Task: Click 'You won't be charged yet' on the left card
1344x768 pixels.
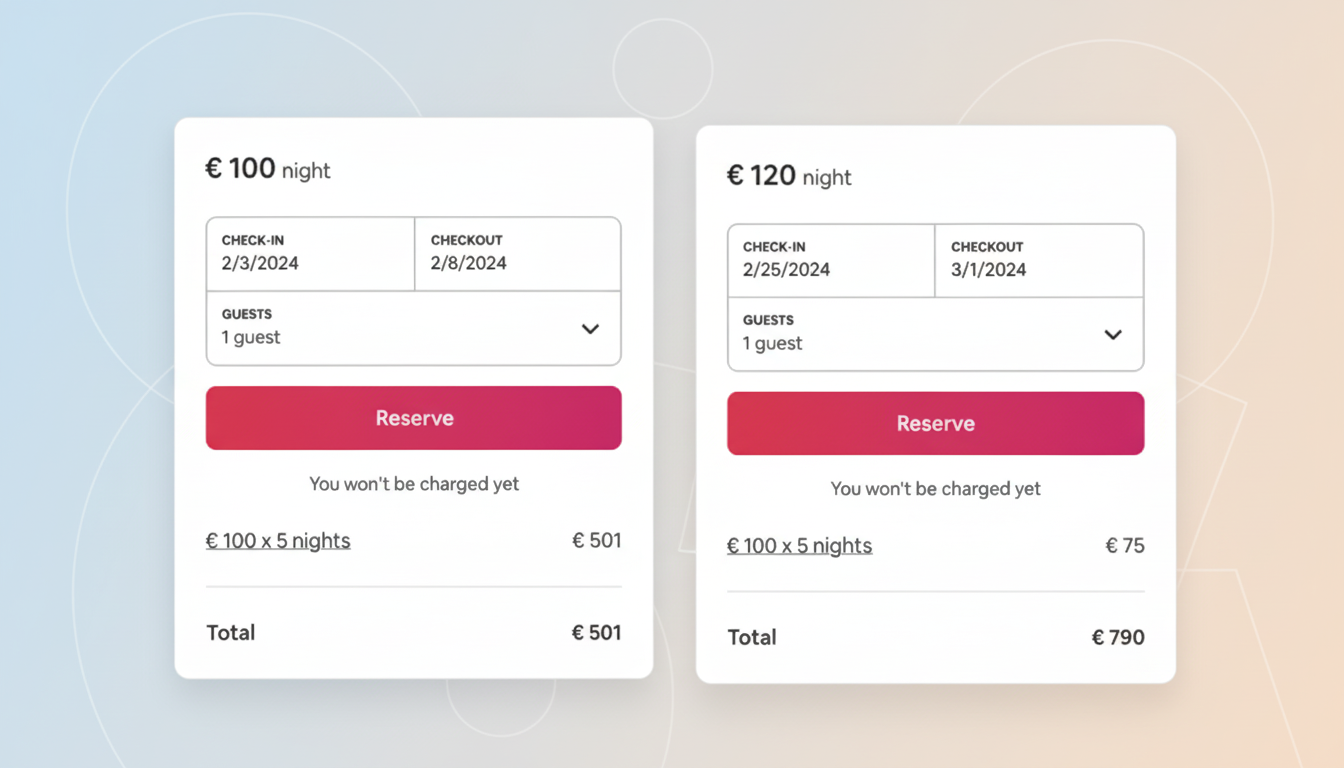Action: (413, 483)
